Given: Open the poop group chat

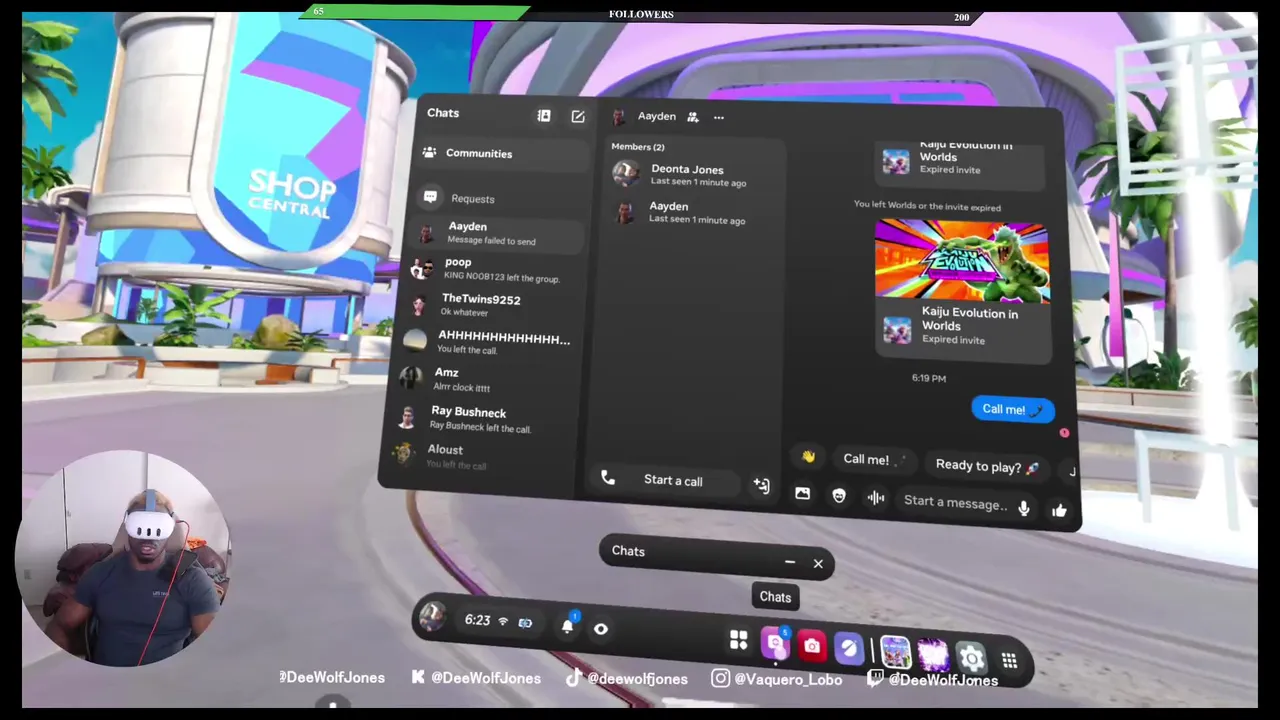Looking at the screenshot, I should tap(496, 269).
